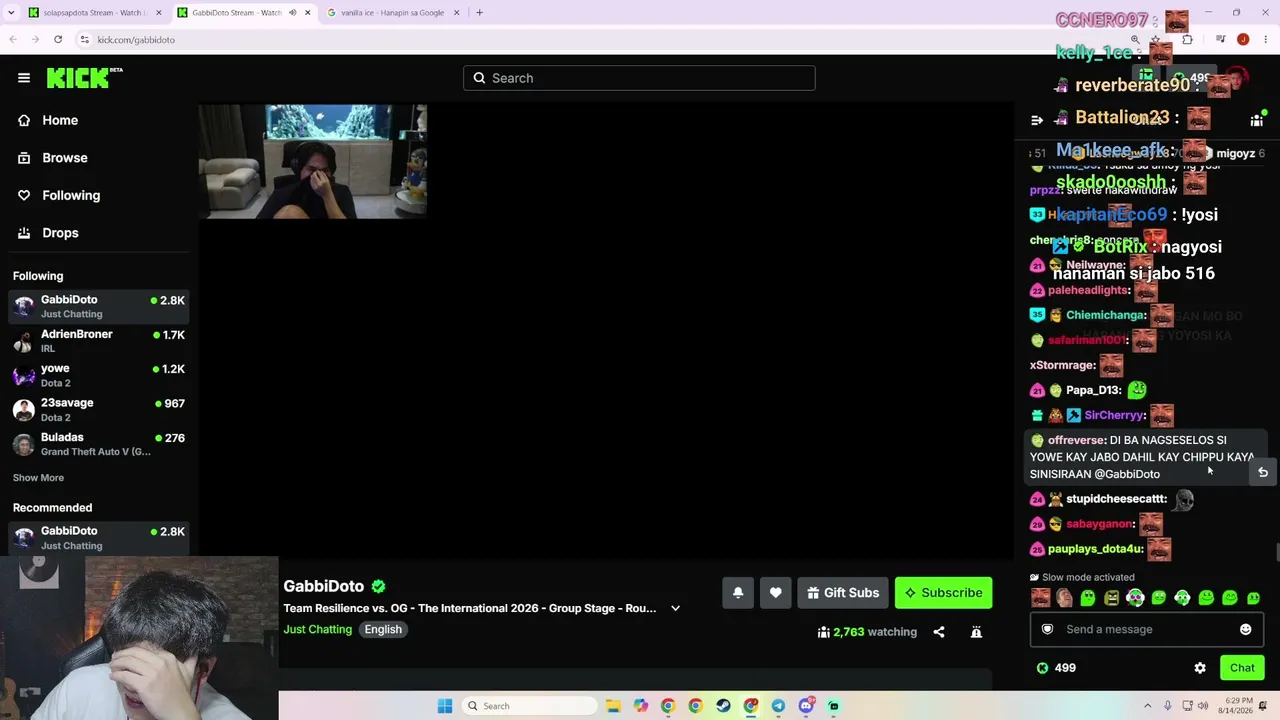Open the chat settings gear
Screen dimensions: 1280x720
click(x=1200, y=668)
